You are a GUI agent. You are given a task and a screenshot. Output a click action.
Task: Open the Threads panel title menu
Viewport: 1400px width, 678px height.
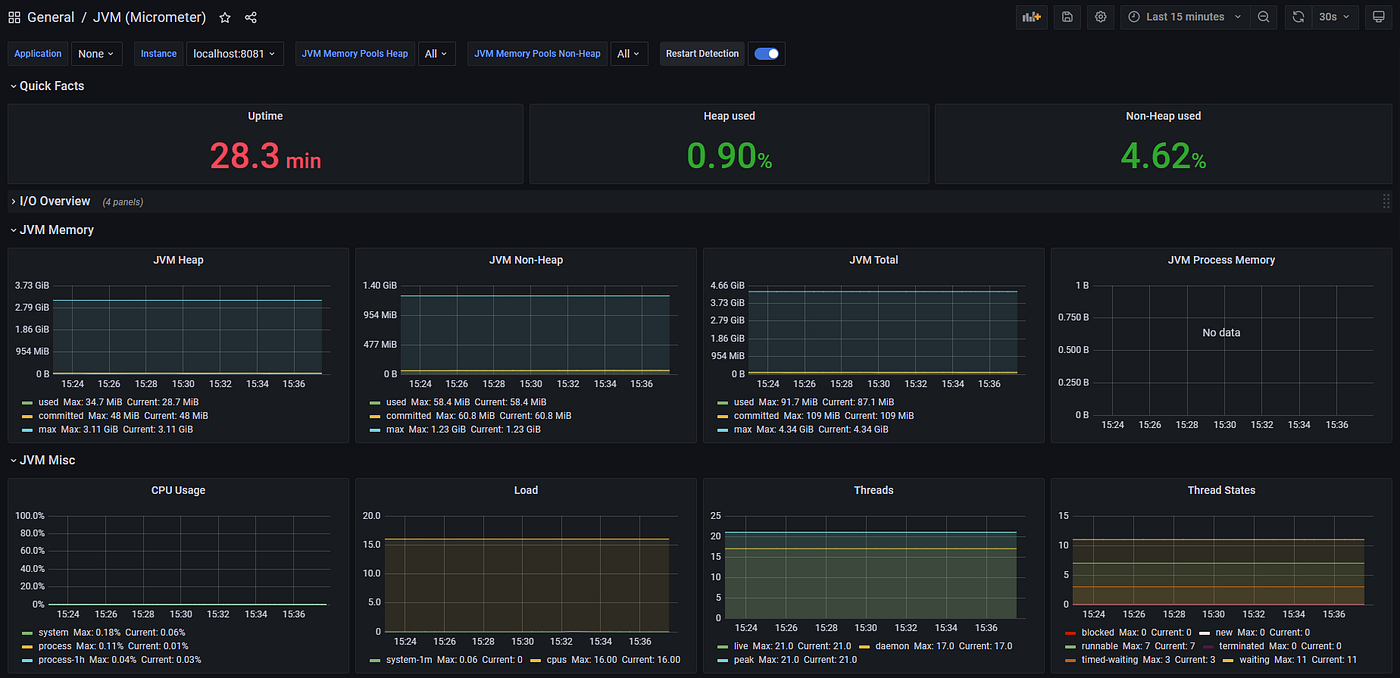point(873,490)
